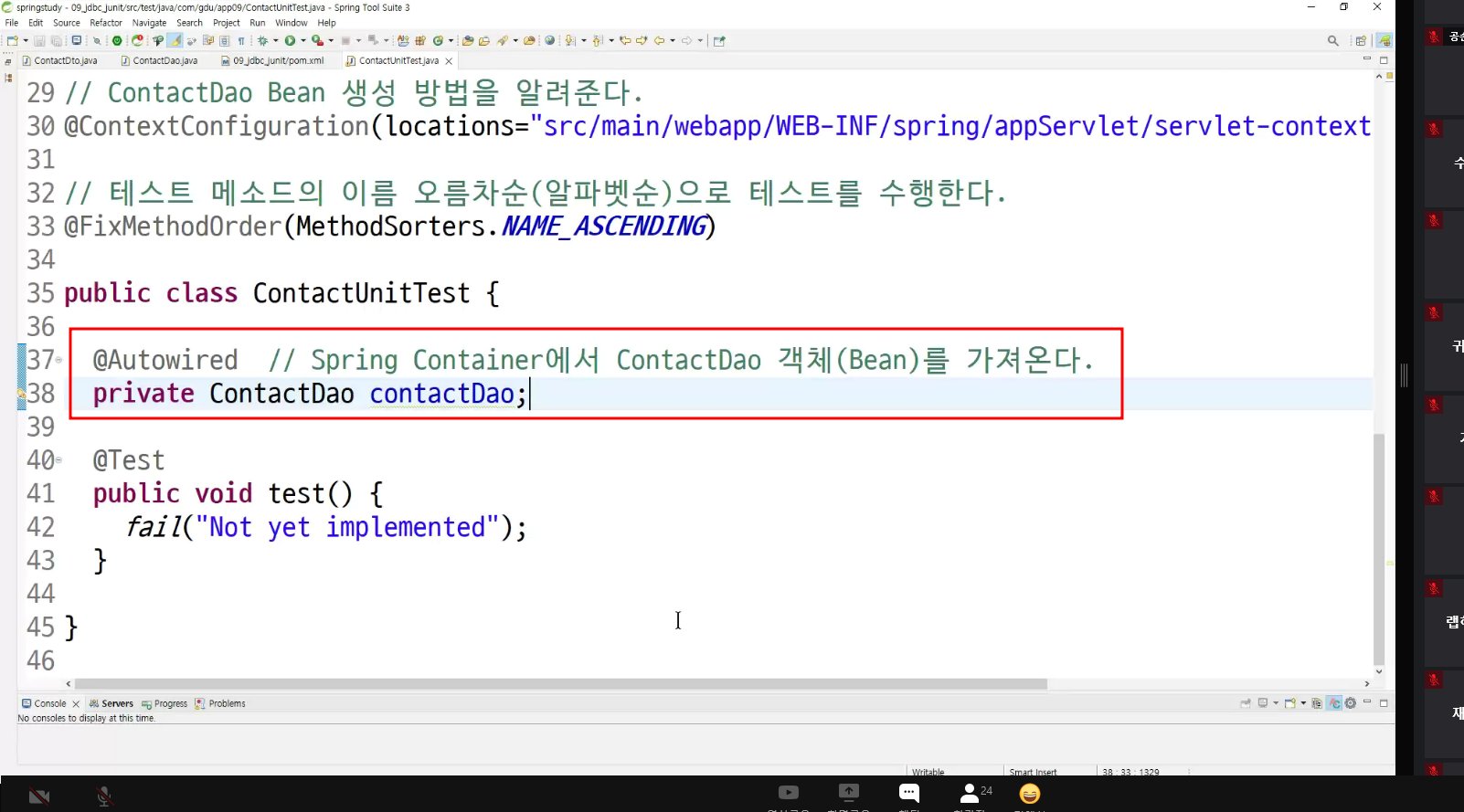The width and height of the screenshot is (1464, 812).
Task: Maximize the editor area
Action: click(x=1384, y=60)
